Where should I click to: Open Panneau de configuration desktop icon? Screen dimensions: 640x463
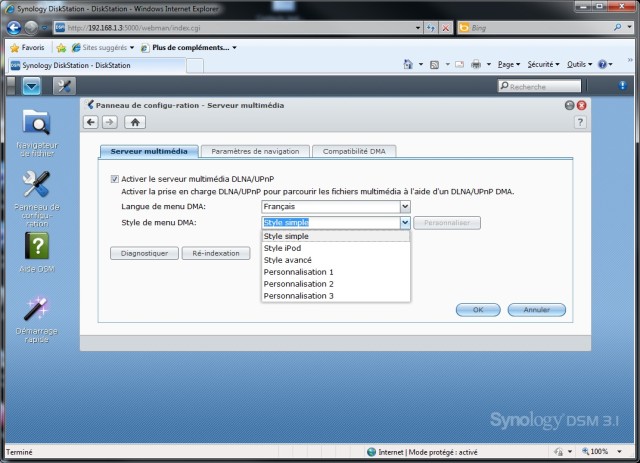click(37, 199)
